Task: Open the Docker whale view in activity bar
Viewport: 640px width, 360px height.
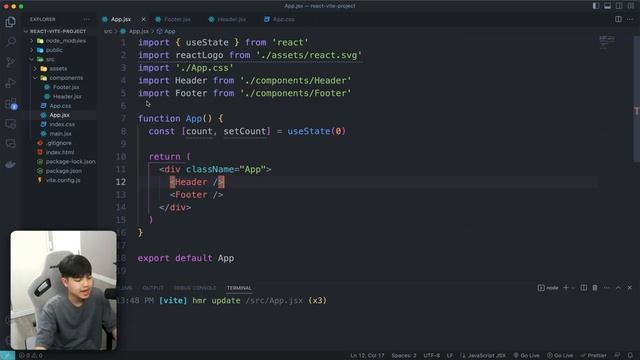Action: [x=11, y=164]
